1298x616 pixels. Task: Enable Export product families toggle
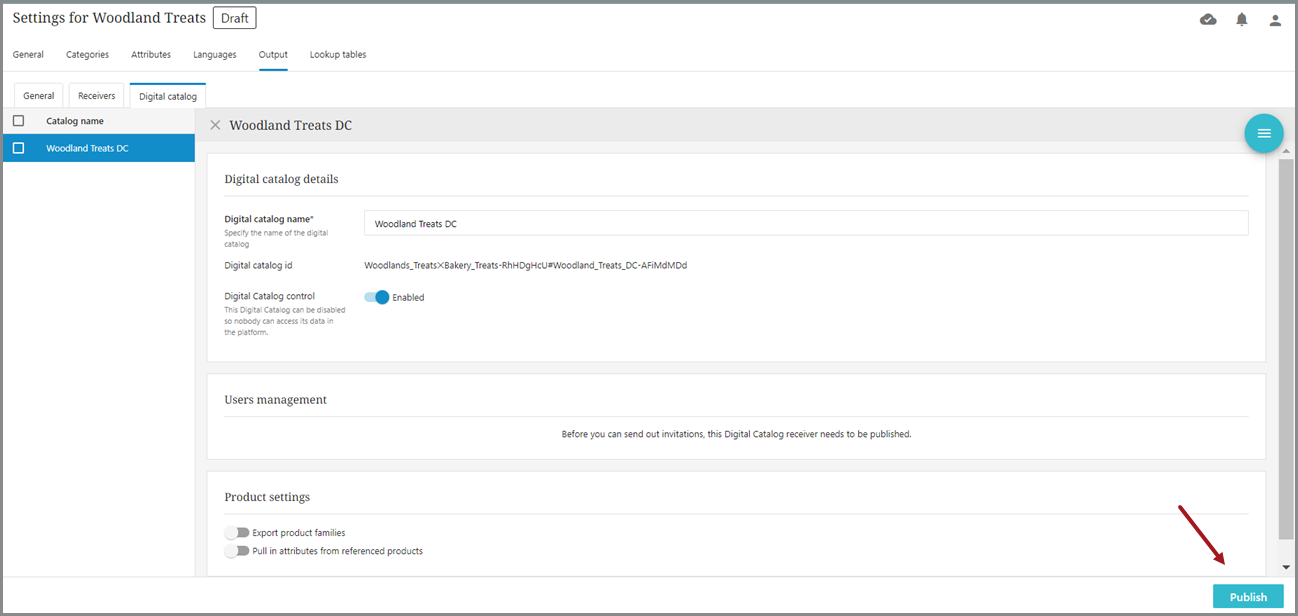pos(237,533)
